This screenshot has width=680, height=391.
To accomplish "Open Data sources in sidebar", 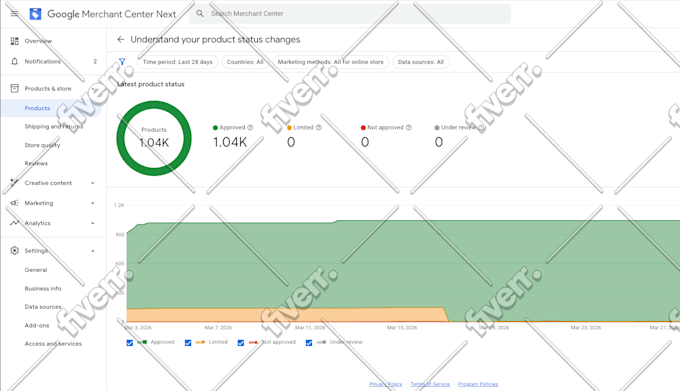I will (43, 306).
